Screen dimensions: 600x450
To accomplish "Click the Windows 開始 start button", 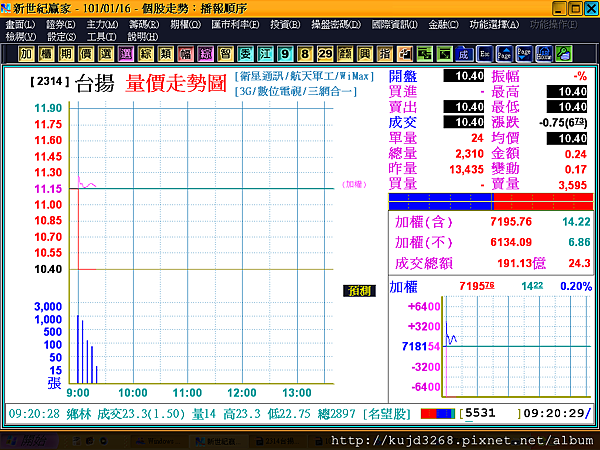I will 29,441.
